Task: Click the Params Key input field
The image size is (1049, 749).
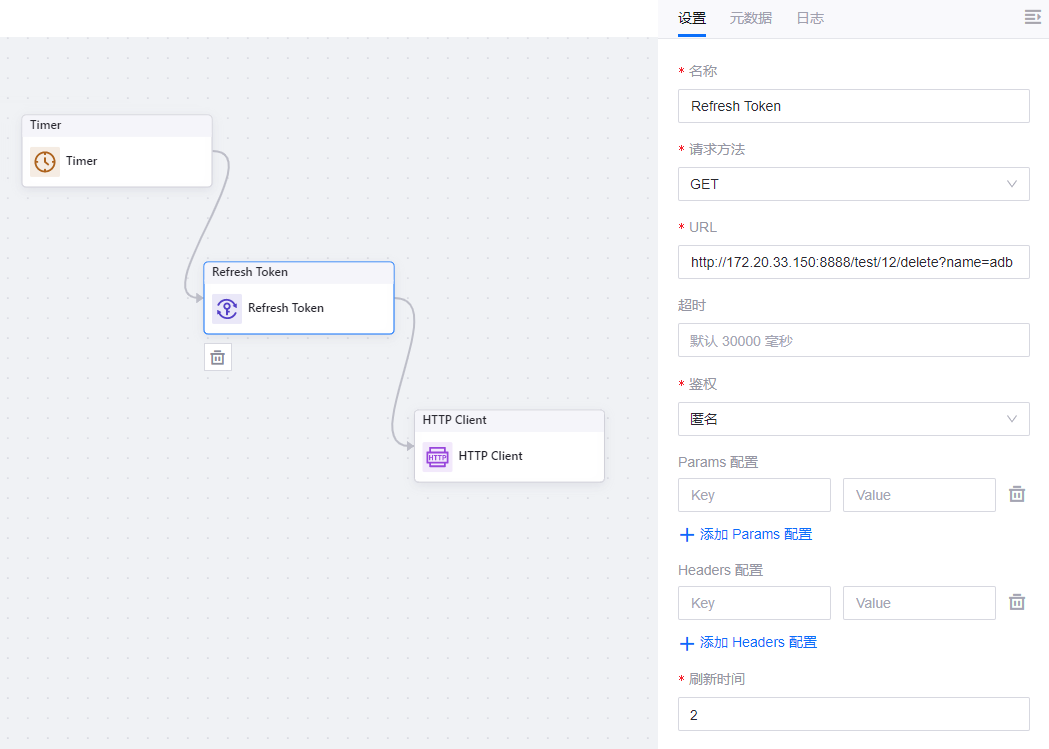Action: 754,495
